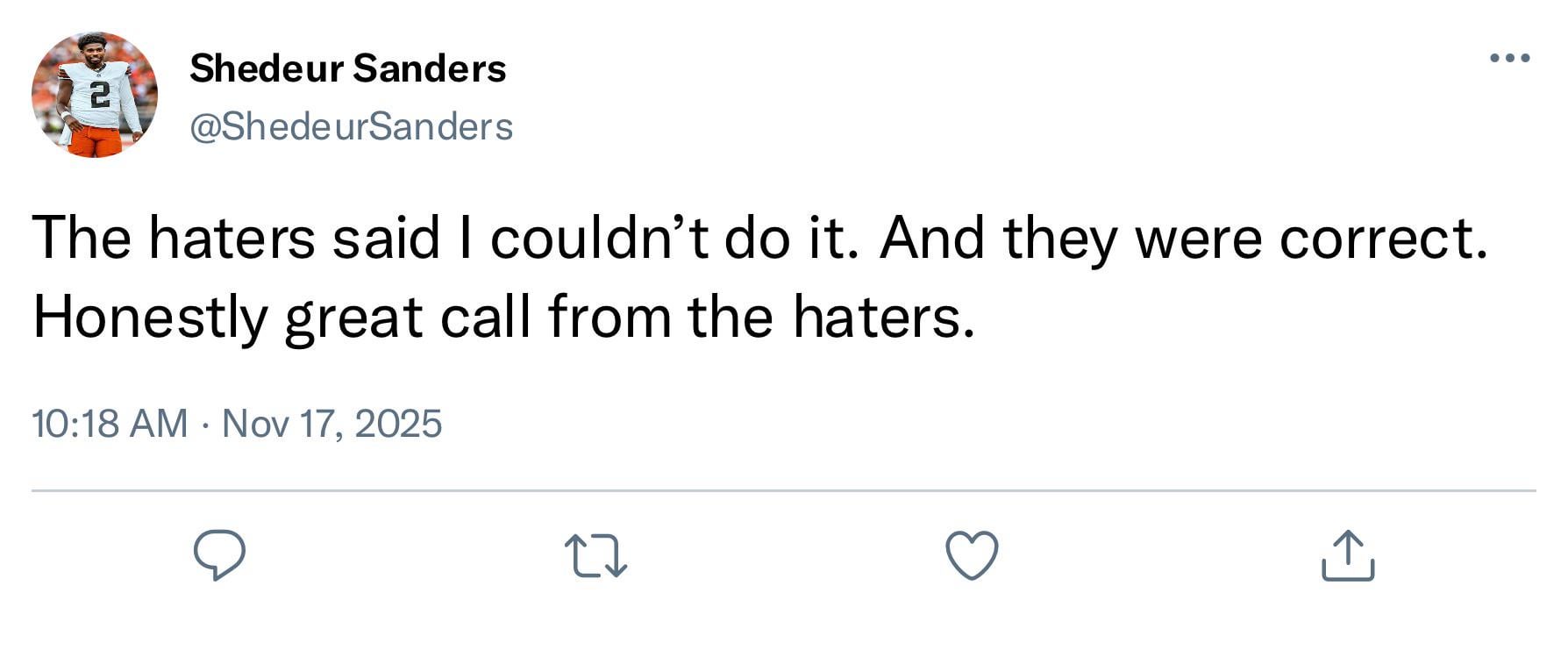Select the jersey number 2 avatar

click(x=95, y=95)
